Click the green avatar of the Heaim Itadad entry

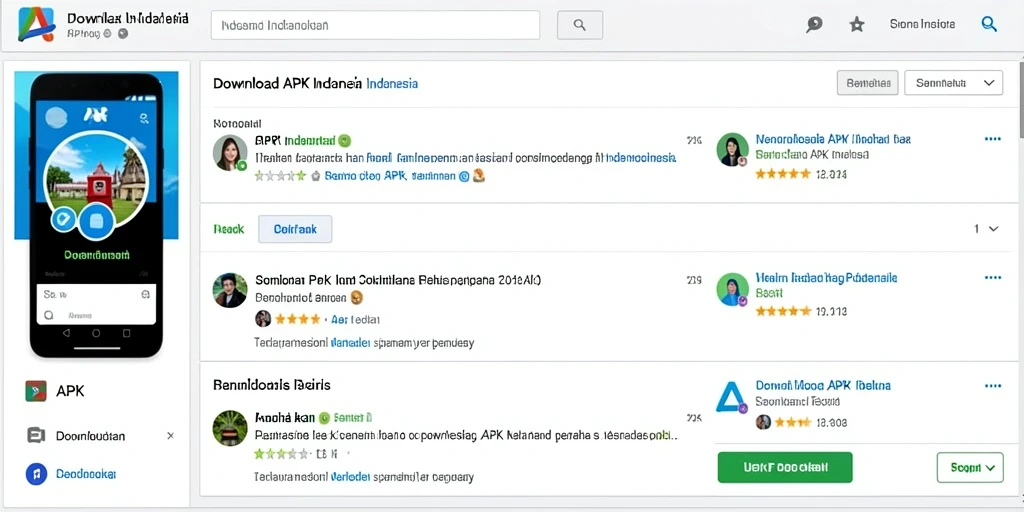(x=732, y=289)
